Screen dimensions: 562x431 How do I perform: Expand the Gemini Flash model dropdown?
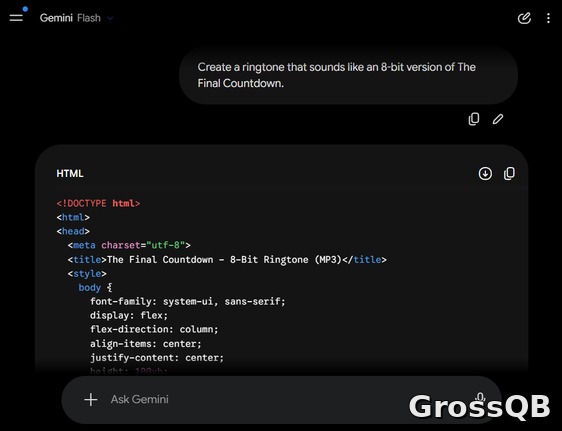[110, 18]
